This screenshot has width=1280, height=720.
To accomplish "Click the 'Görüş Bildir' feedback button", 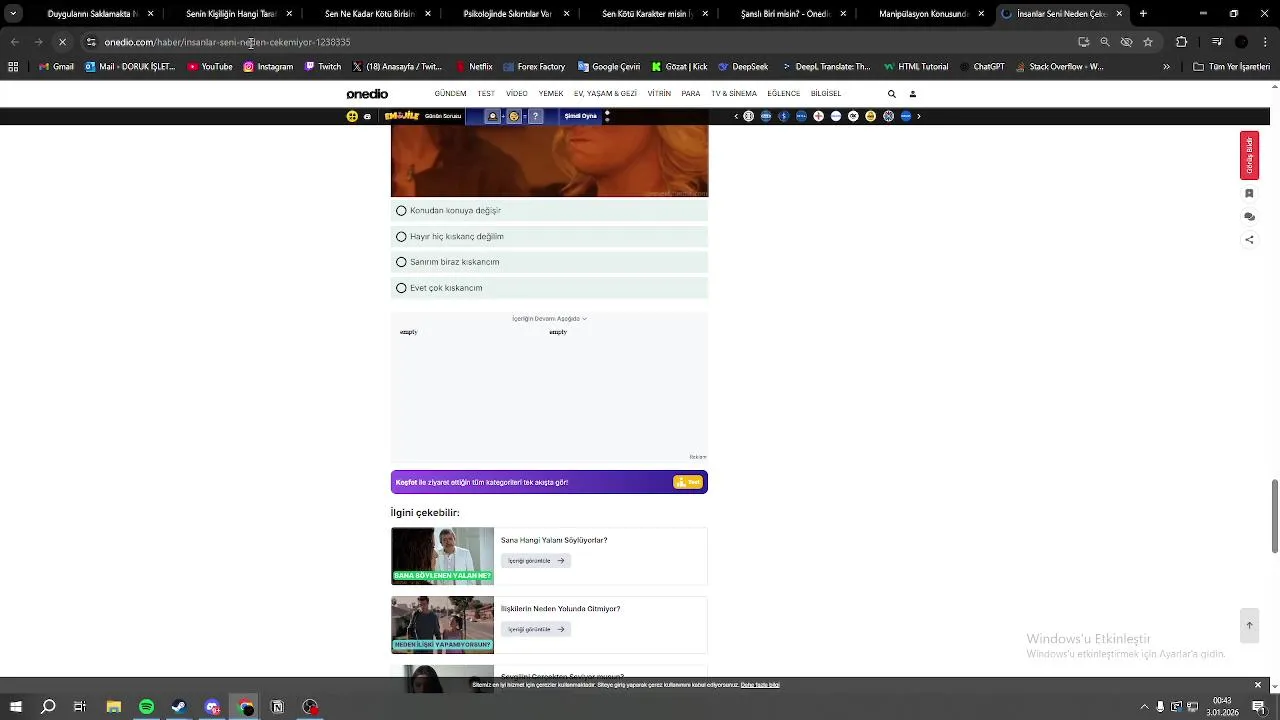I will [1249, 155].
